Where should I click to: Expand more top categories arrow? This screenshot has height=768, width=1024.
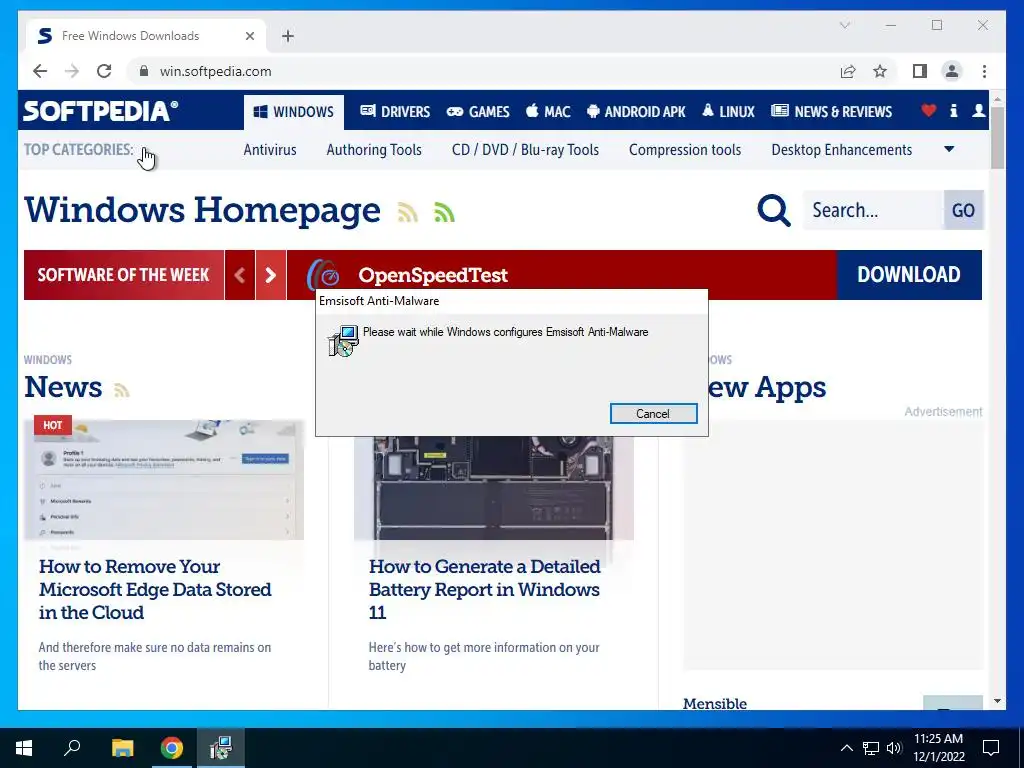click(x=949, y=150)
